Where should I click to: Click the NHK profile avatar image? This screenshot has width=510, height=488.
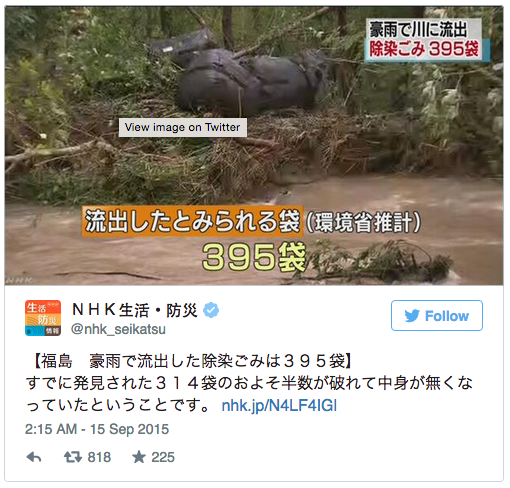coord(43,318)
